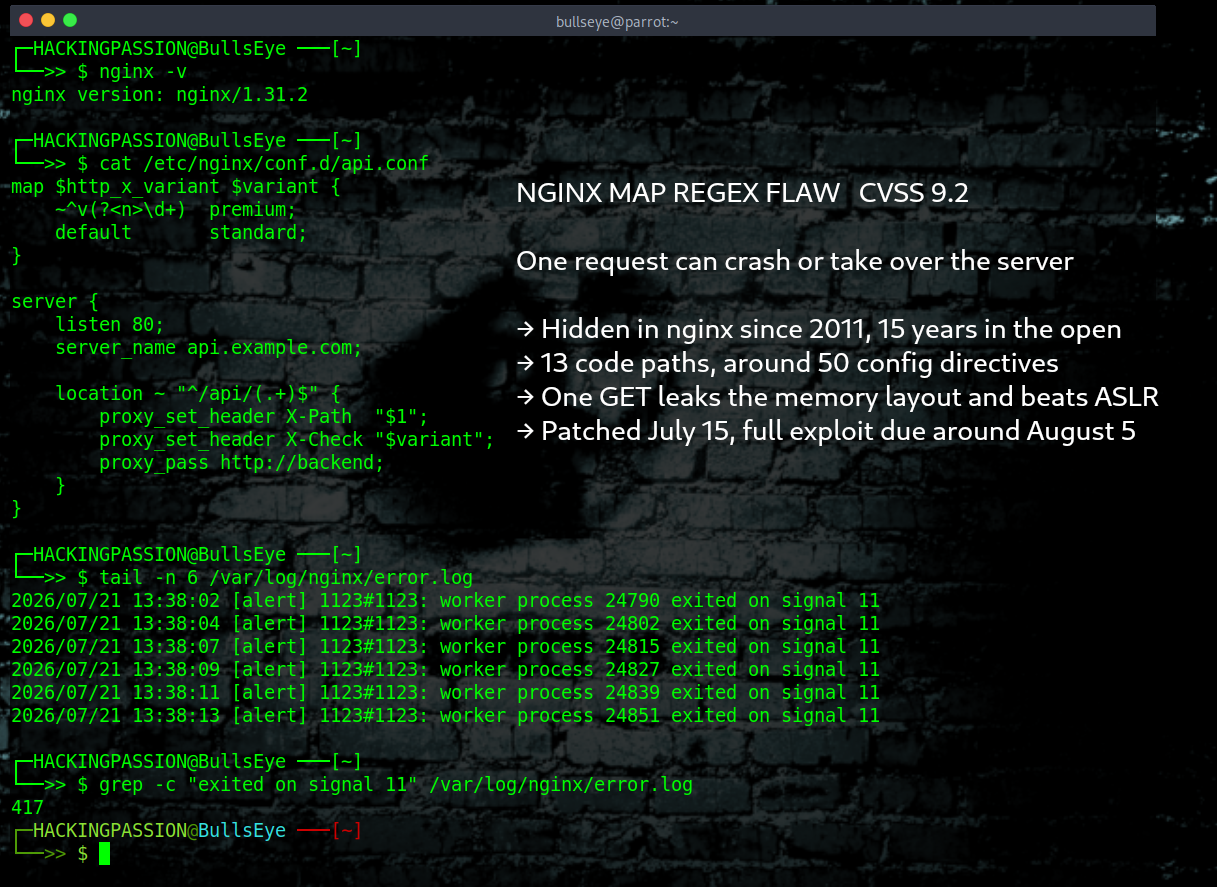Click the 'server {' line
This screenshot has width=1217, height=887.
click(x=55, y=302)
